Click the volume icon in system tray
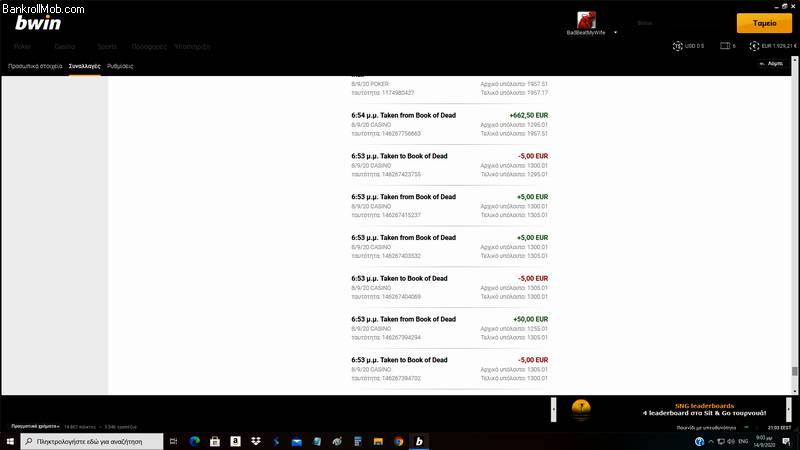Image resolution: width=800 pixels, height=450 pixels. [x=731, y=441]
